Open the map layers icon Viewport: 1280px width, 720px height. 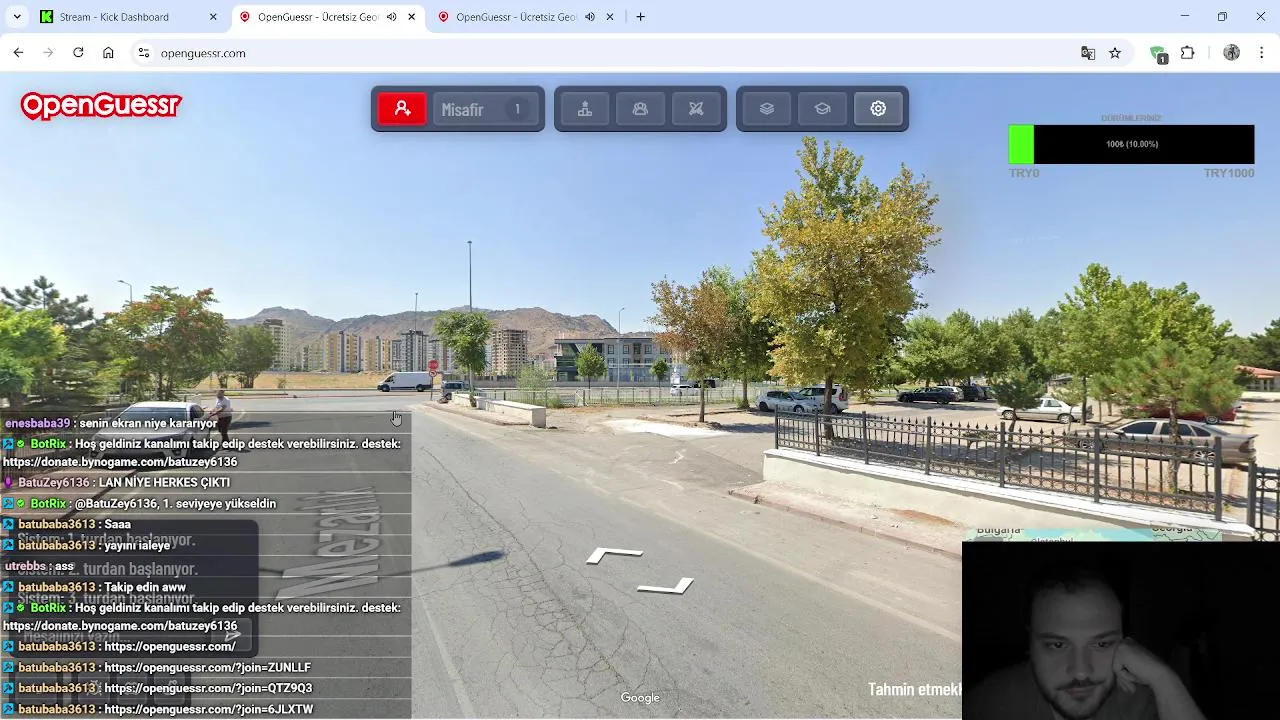[767, 109]
